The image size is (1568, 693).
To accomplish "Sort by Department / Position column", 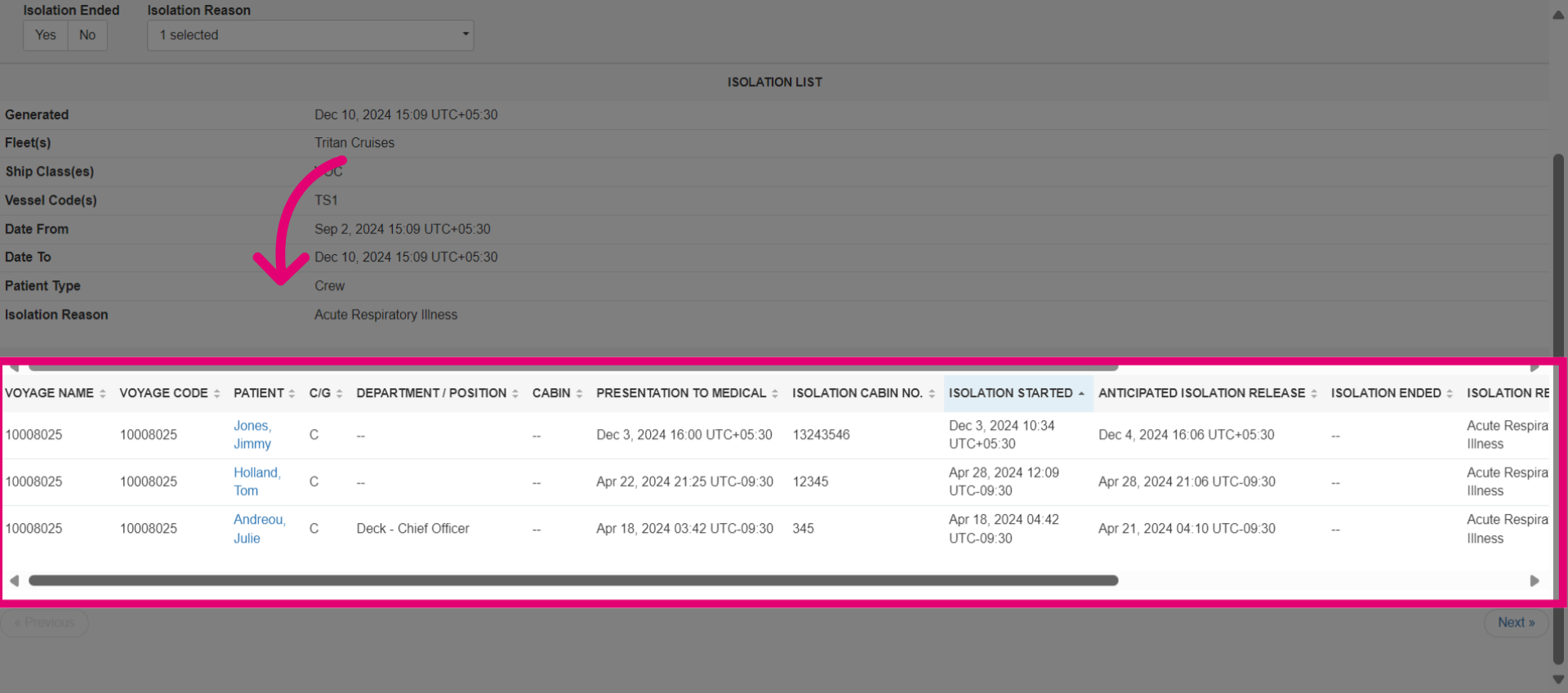I will coord(437,393).
